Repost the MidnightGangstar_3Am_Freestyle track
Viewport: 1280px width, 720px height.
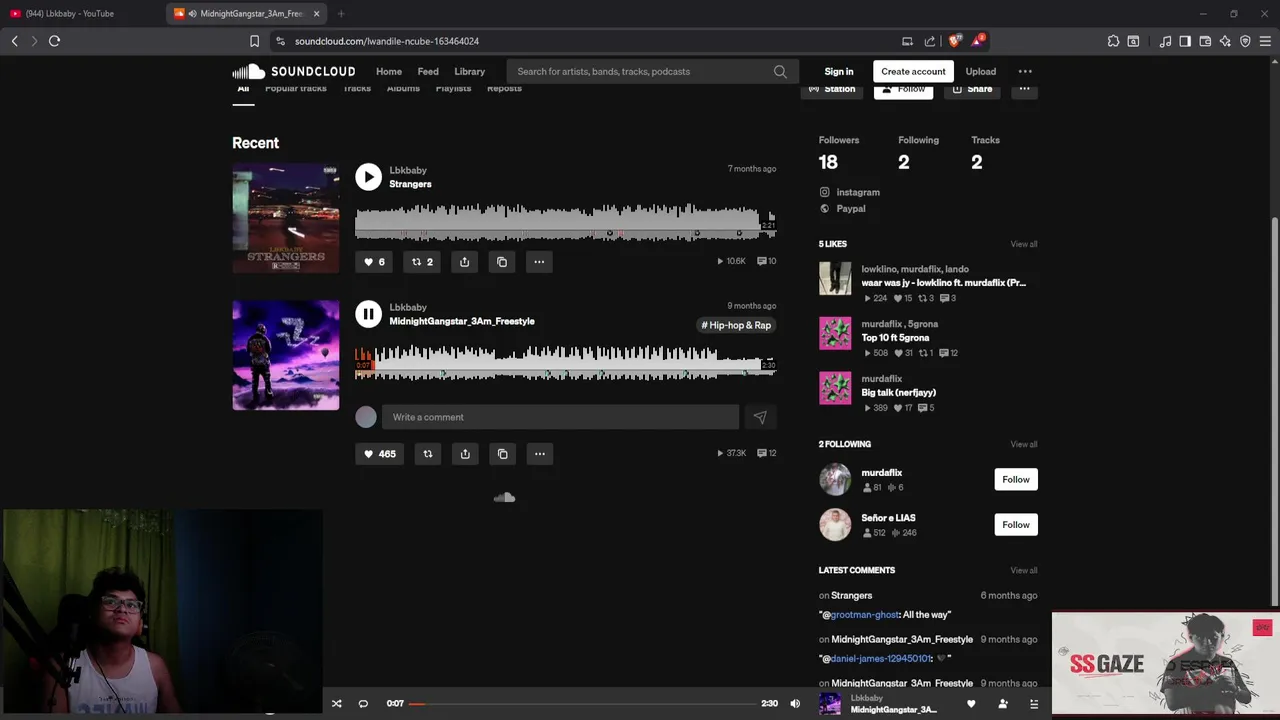(x=428, y=454)
